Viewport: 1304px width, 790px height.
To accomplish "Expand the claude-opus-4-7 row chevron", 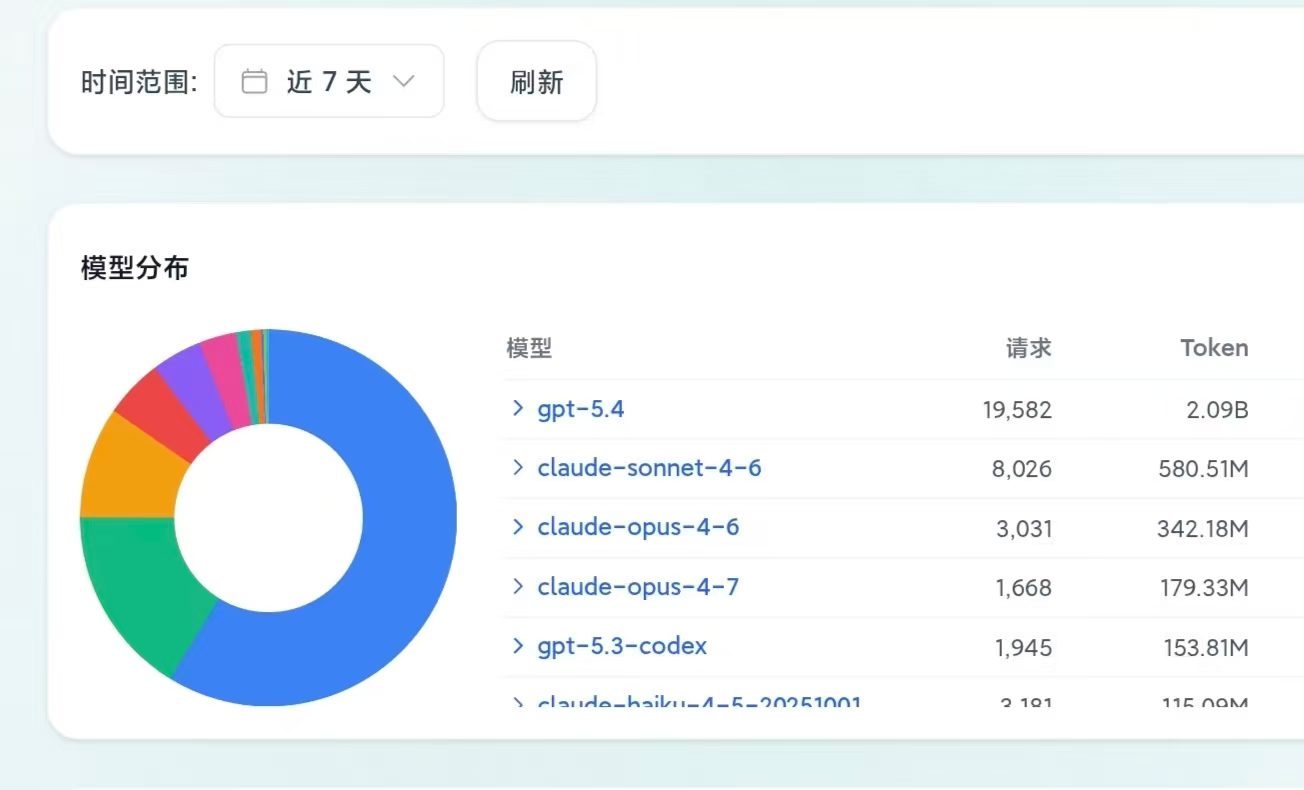I will [518, 586].
